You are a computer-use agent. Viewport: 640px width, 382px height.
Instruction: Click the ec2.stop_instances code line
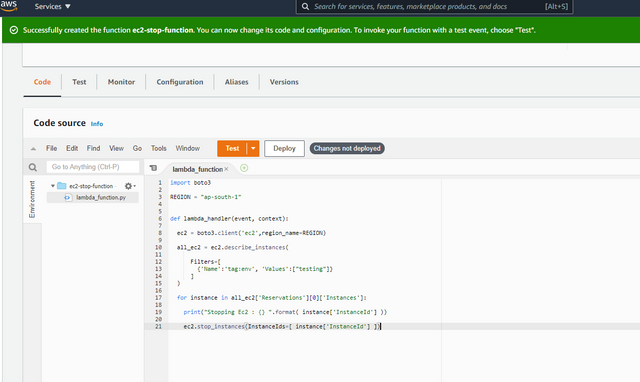pos(282,326)
